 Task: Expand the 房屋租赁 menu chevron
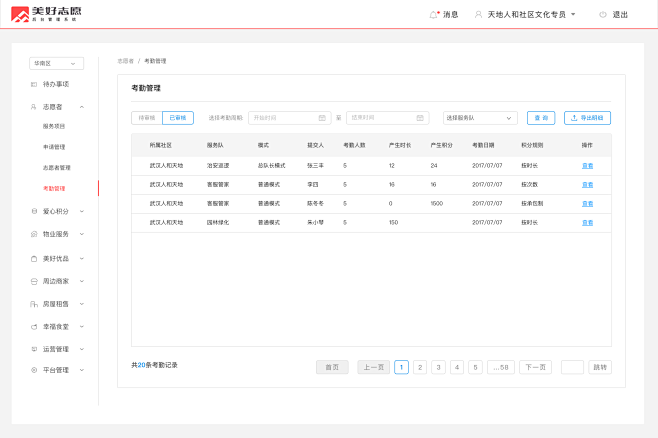pos(82,304)
